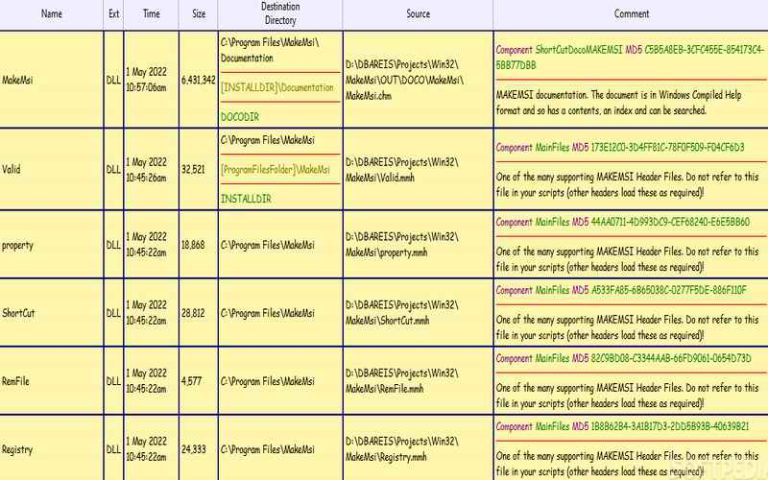Click Program Files\MakeMsi destination in RemFile row

click(x=267, y=381)
